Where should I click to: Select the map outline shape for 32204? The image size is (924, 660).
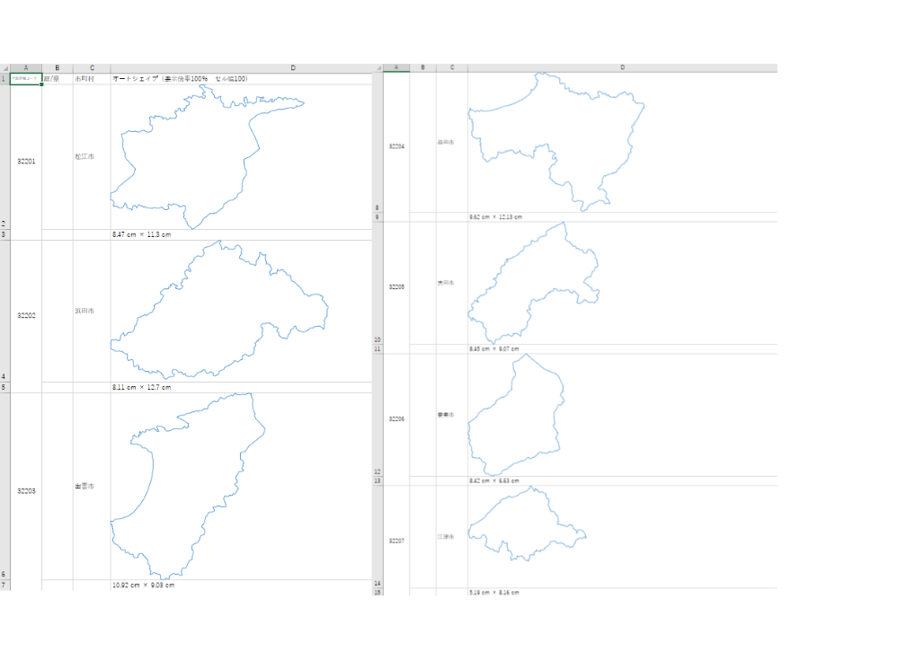point(556,142)
